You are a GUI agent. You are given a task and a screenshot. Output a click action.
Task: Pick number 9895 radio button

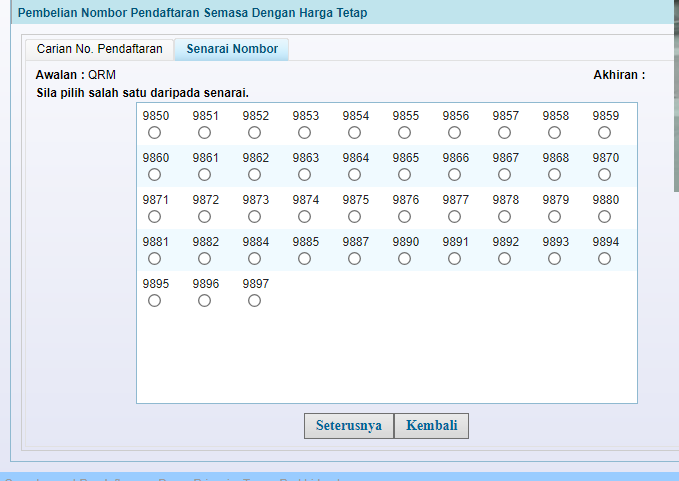[x=155, y=301]
